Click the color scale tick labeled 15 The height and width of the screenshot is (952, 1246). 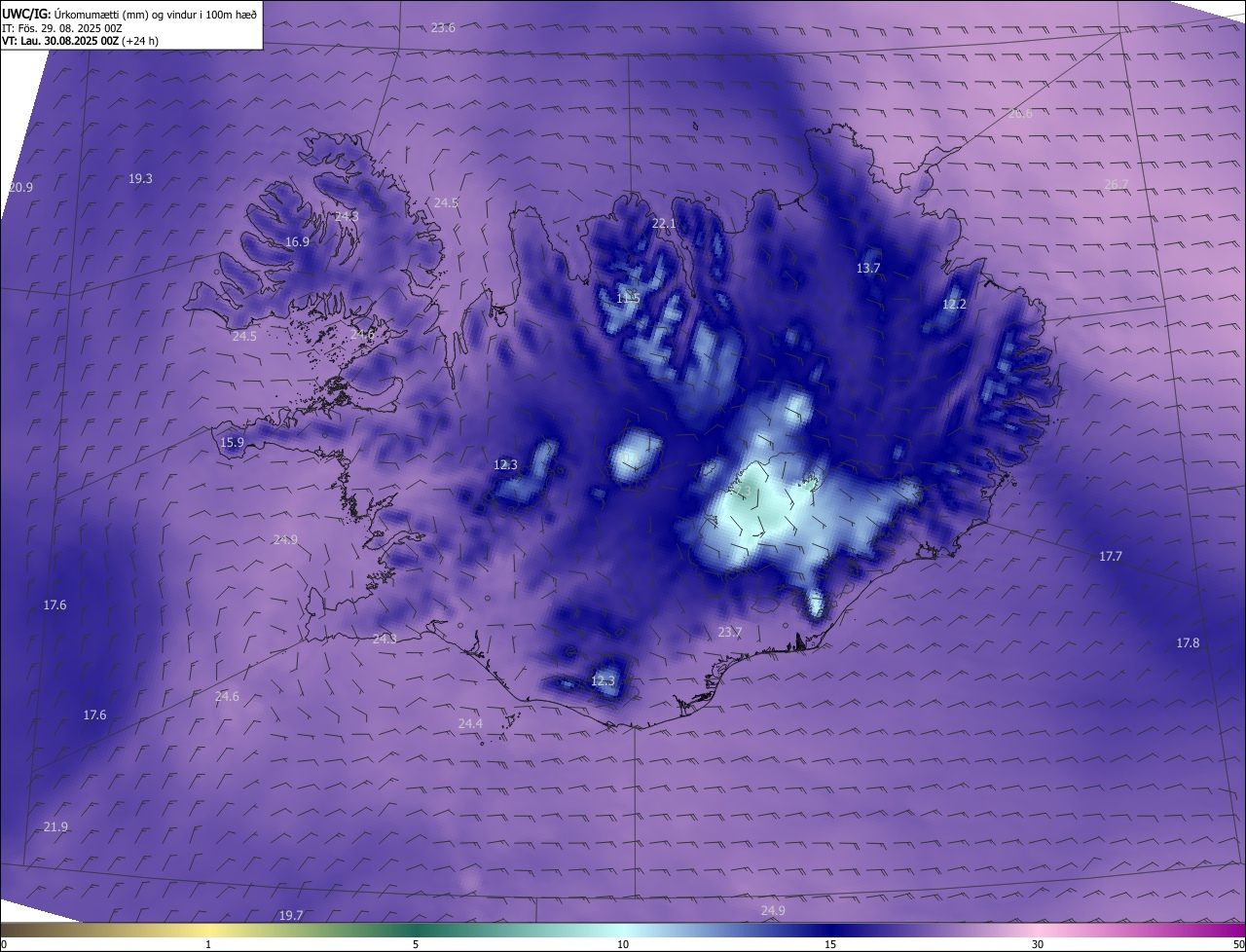[x=830, y=944]
